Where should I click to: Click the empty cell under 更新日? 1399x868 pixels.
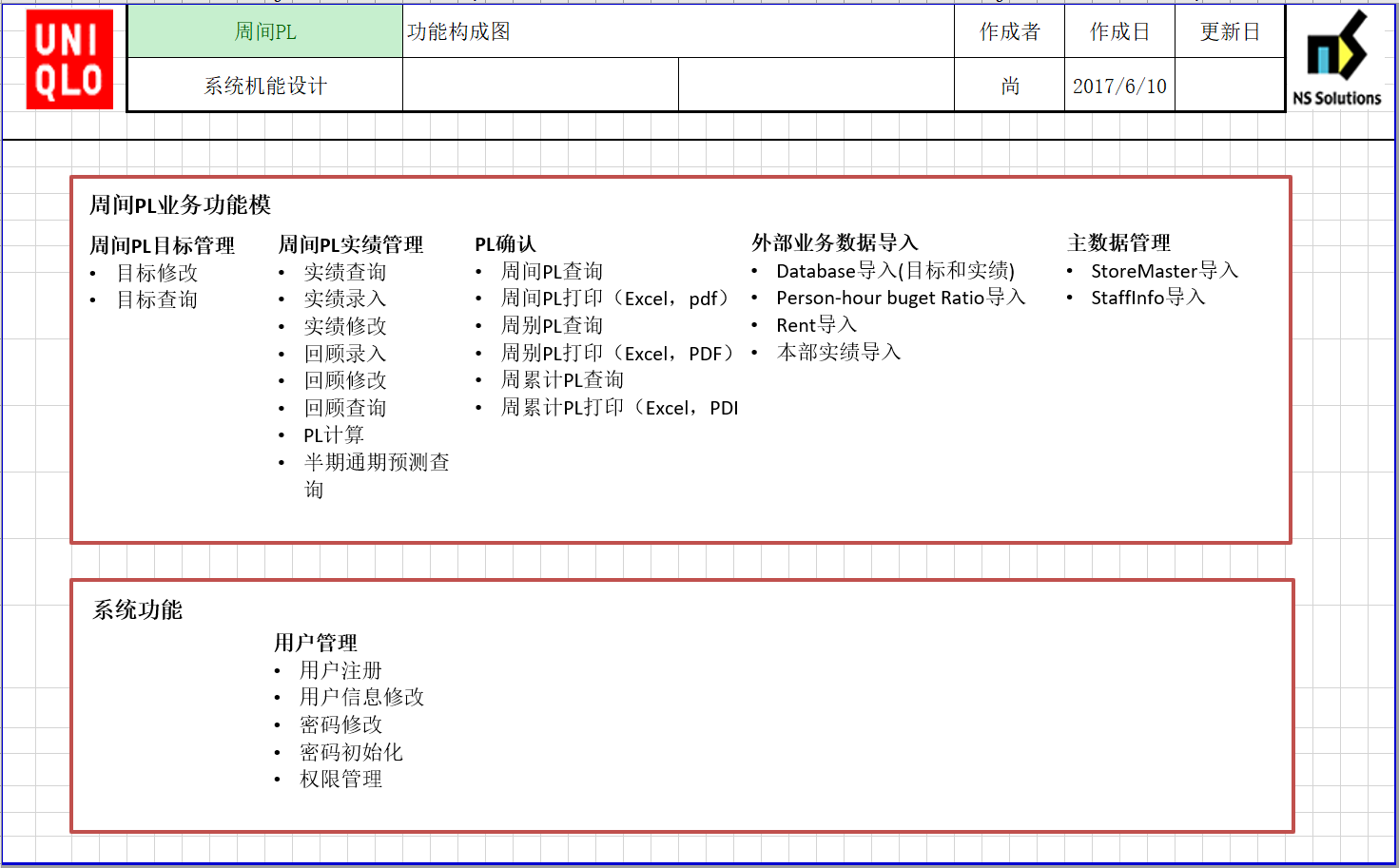1230,86
